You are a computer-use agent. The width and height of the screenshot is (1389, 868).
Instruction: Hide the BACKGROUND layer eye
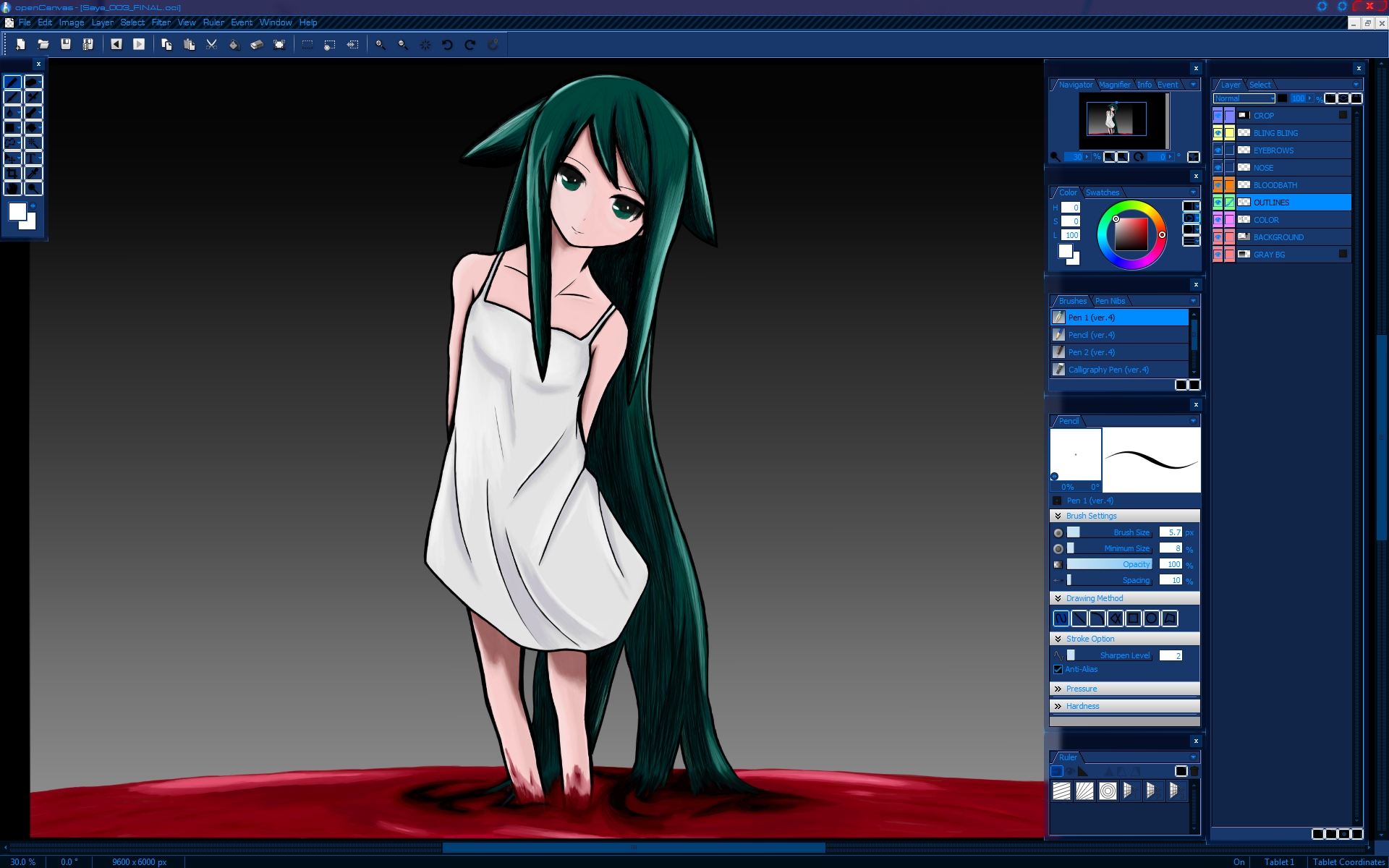1218,237
